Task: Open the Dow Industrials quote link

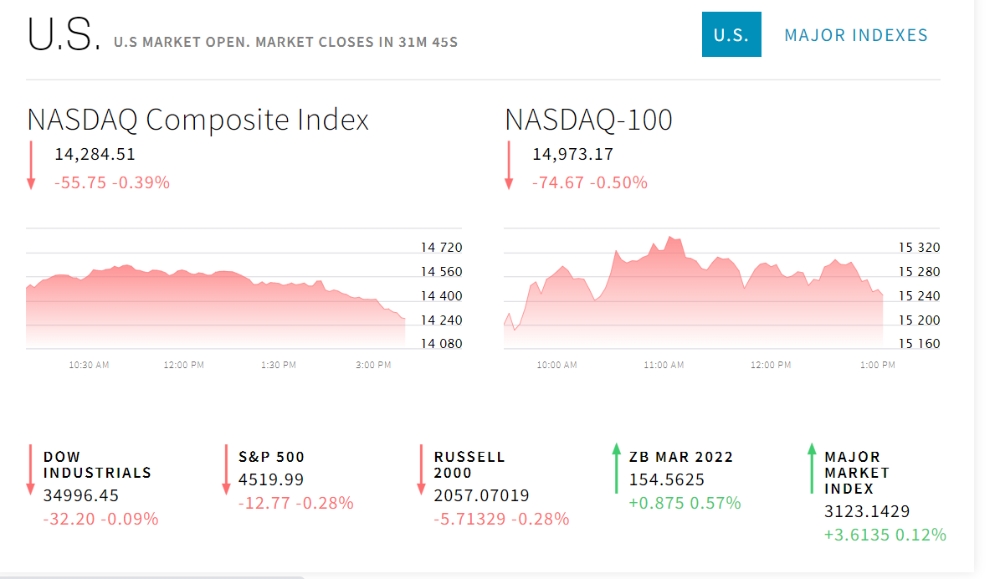Action: 97,465
